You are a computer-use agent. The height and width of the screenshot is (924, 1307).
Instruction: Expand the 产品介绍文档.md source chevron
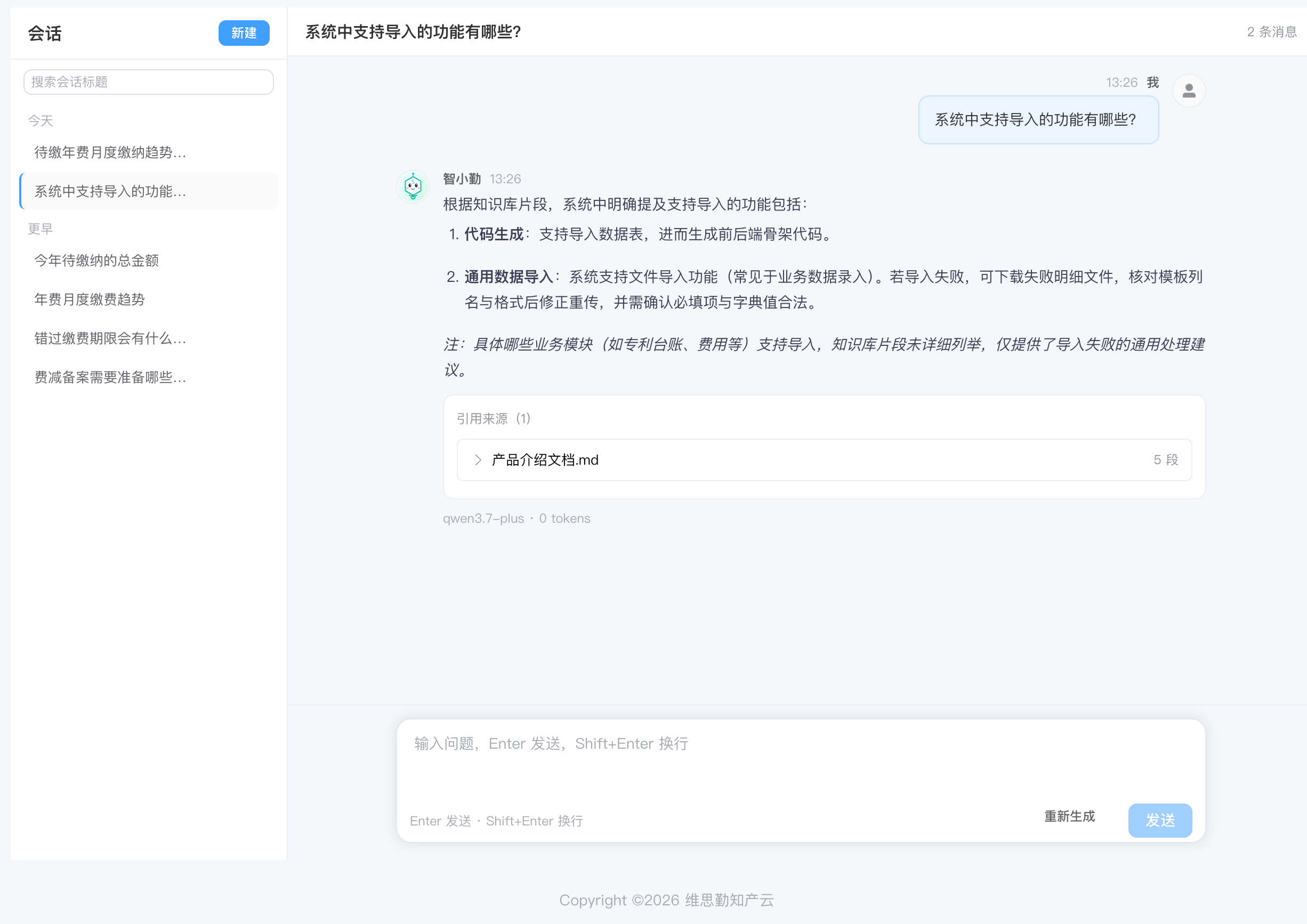point(478,460)
